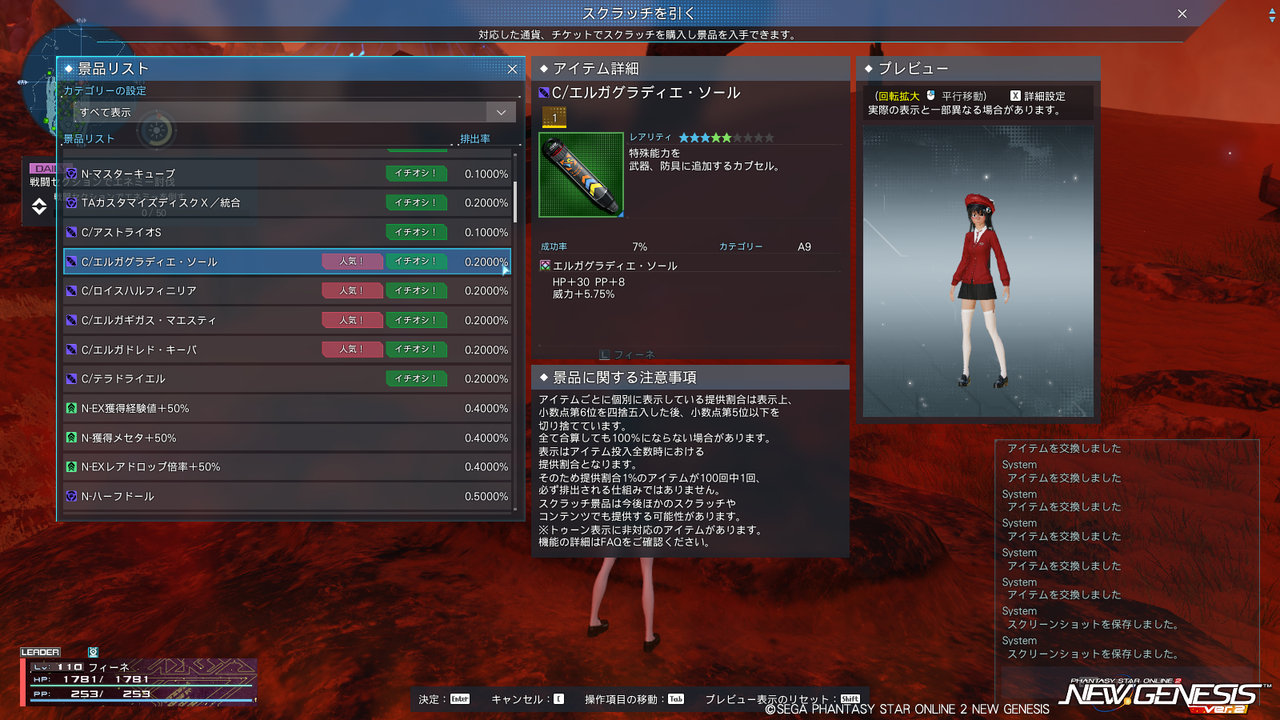Click the N-ハーフドール item icon

coord(72,496)
